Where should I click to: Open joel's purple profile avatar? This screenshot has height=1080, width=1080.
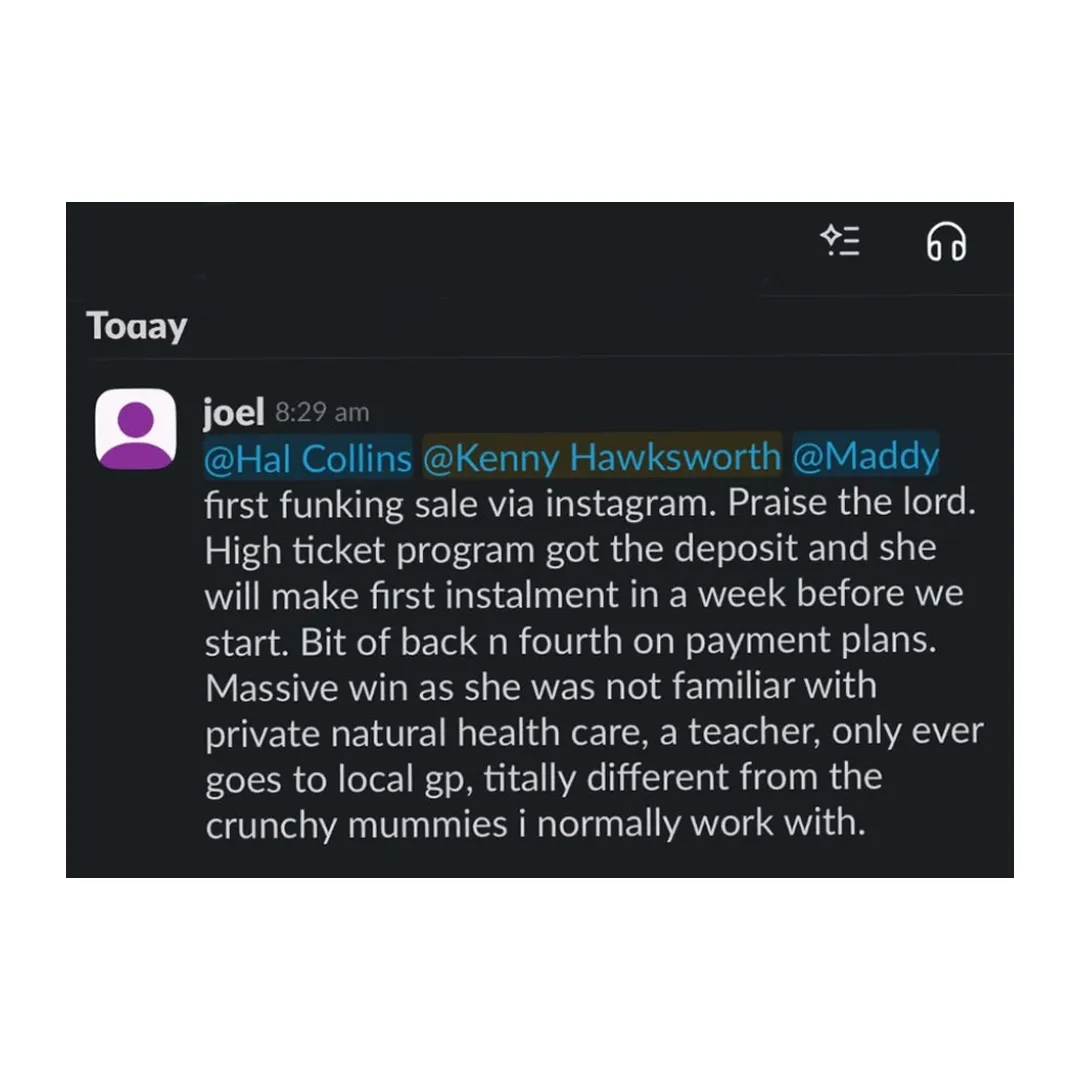click(x=136, y=428)
